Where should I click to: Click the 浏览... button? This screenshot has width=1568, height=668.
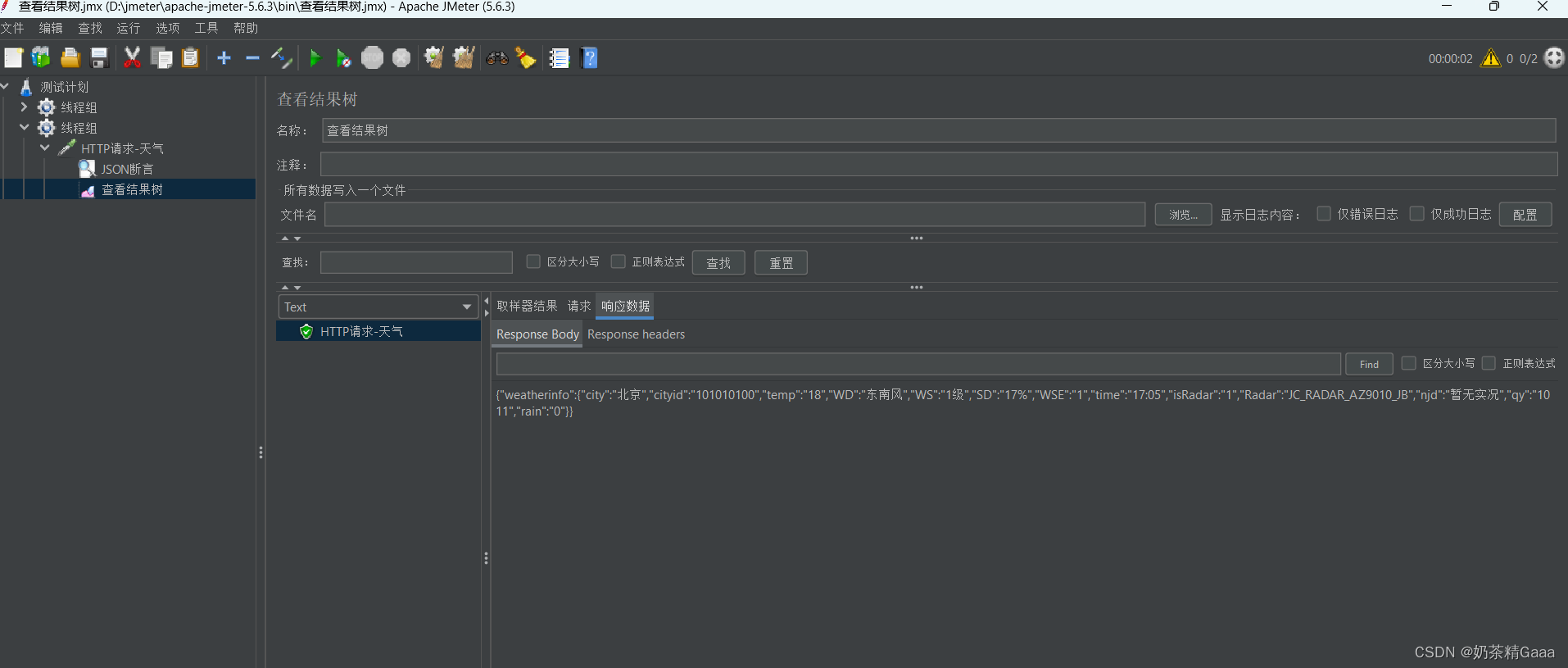click(1183, 215)
